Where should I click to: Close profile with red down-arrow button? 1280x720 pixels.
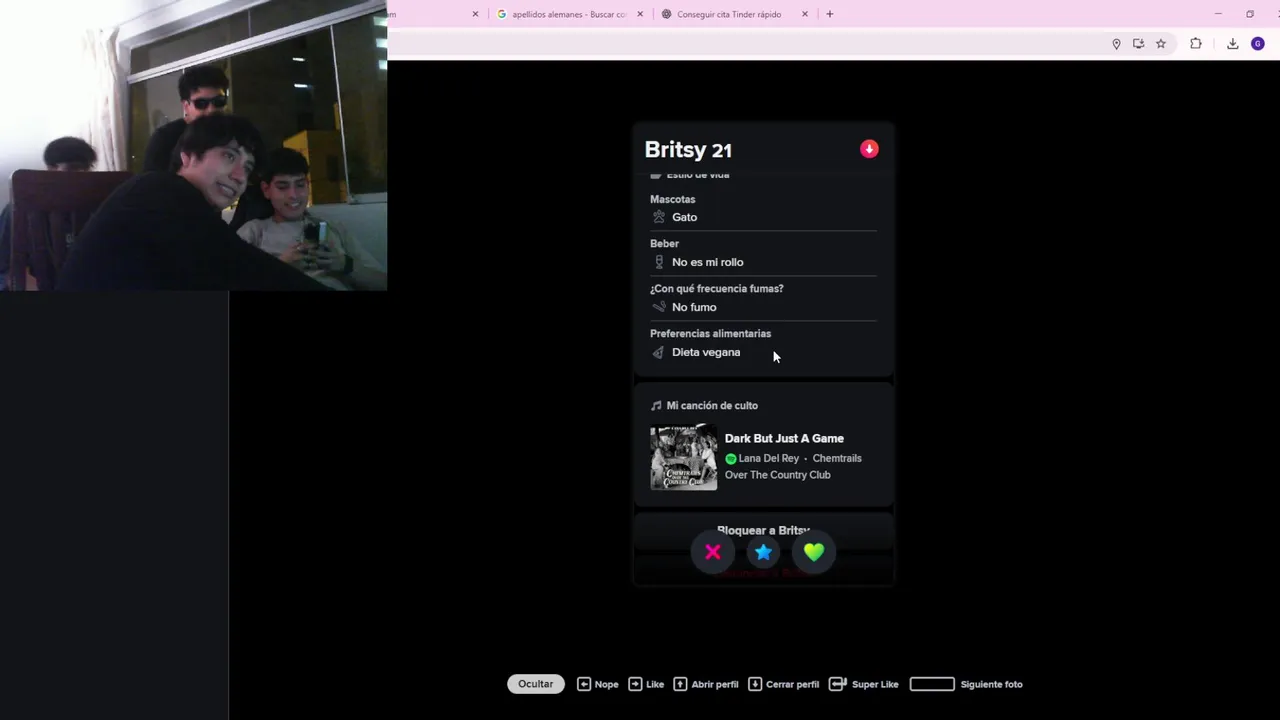pos(869,149)
